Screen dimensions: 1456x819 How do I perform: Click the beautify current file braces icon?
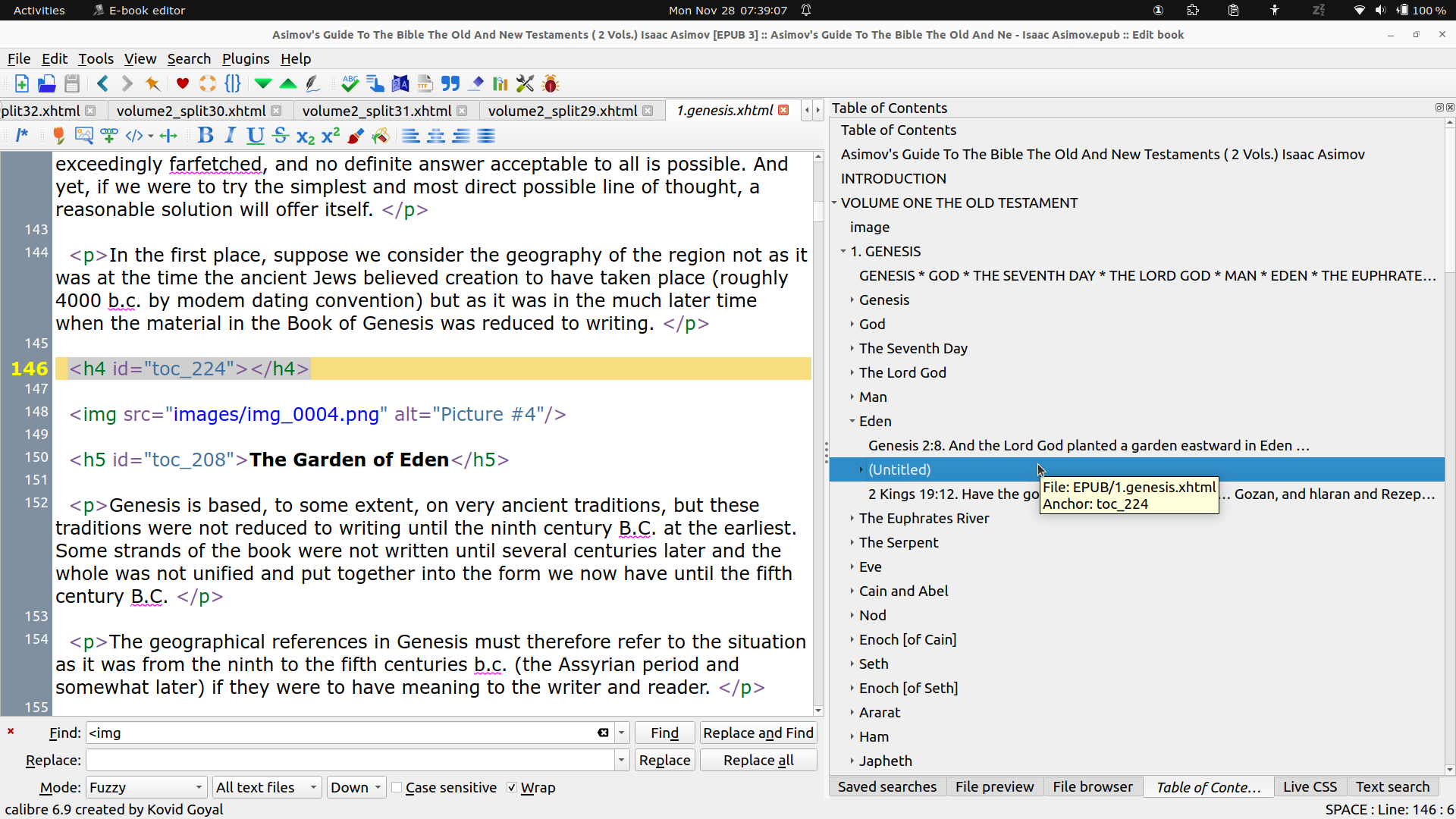coord(233,83)
